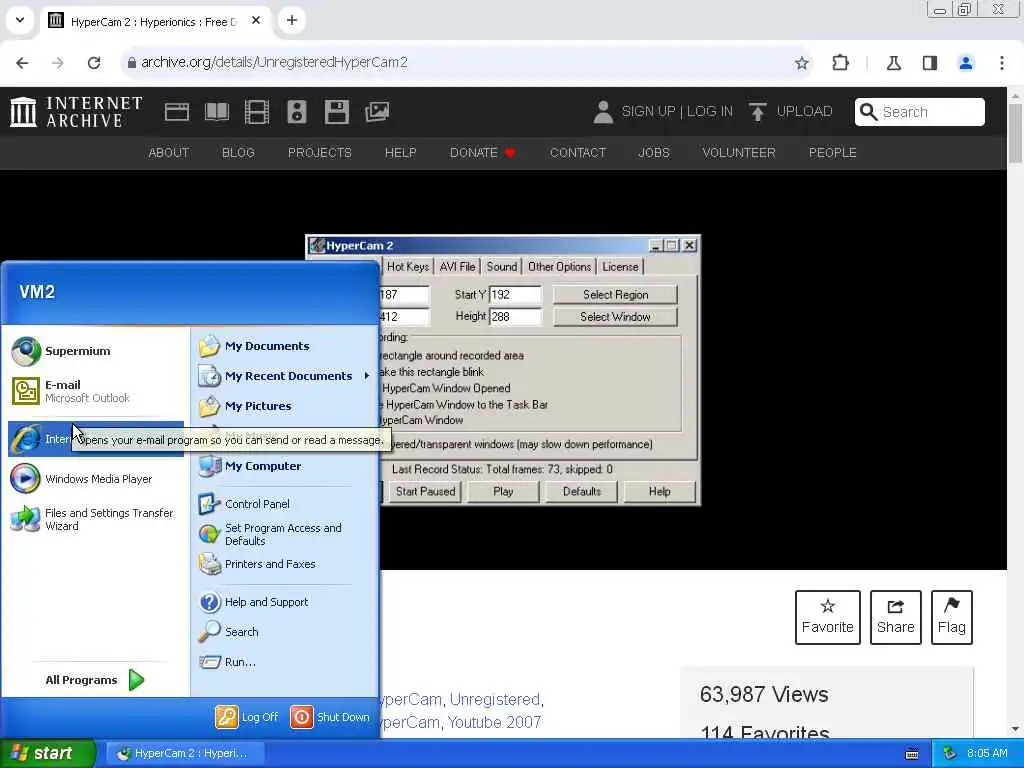
Task: Open Windows Media Player from Start menu
Action: coord(97,479)
